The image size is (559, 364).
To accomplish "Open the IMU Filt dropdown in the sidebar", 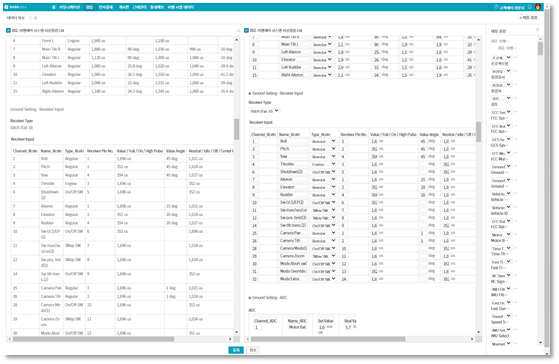I will click(x=502, y=289).
